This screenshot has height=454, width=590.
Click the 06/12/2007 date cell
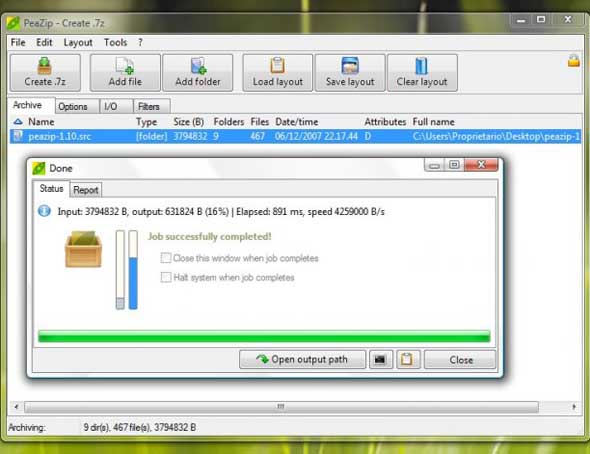316,136
